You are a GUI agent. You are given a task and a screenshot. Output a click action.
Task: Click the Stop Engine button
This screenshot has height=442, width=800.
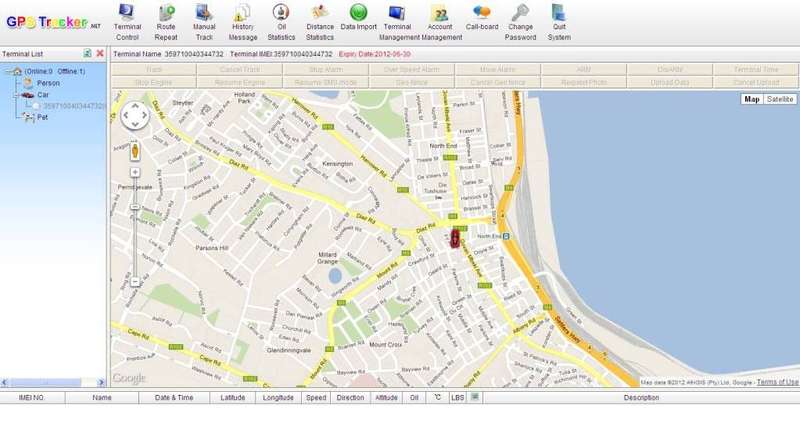(154, 82)
